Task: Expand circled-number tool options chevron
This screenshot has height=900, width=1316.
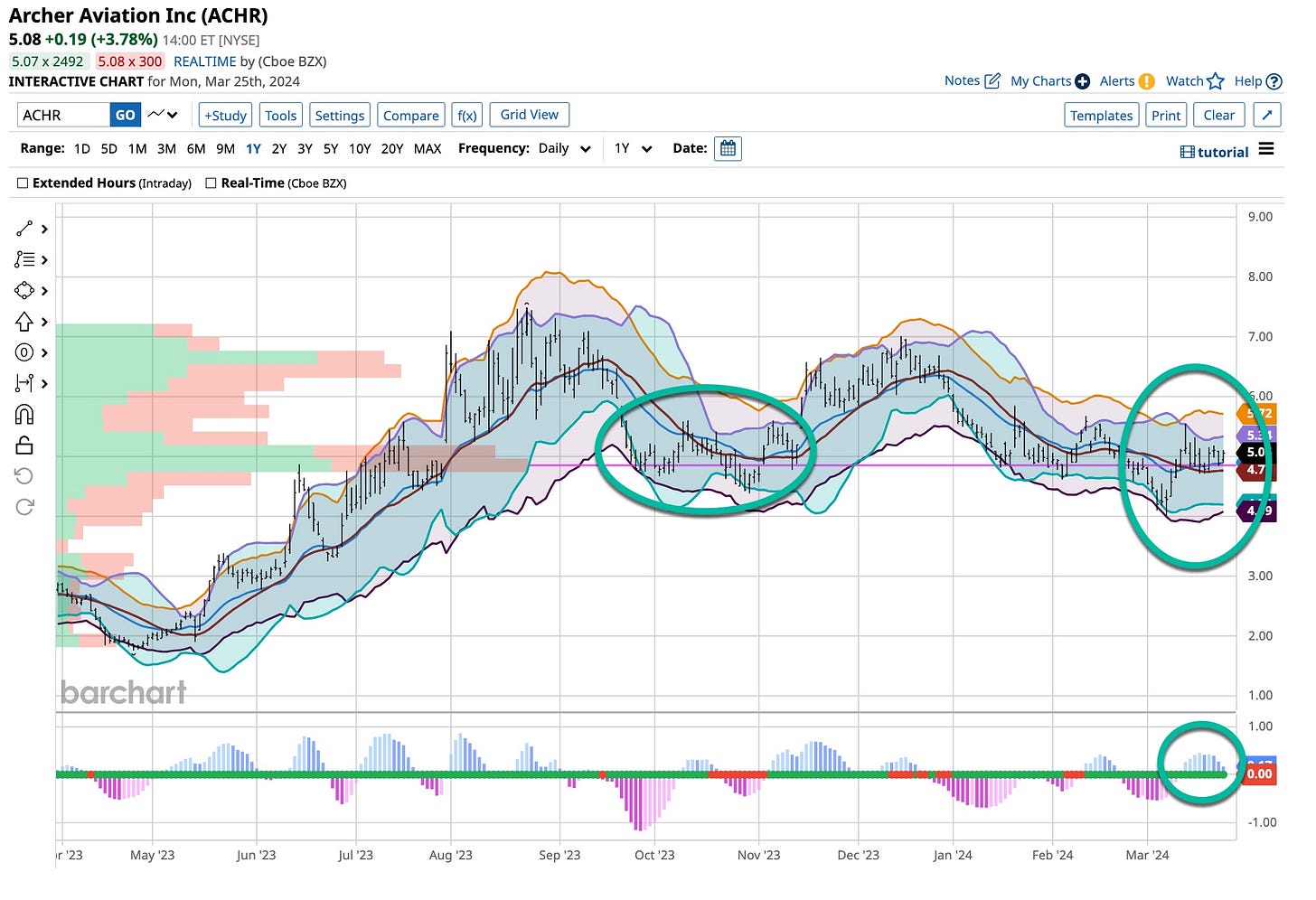Action: click(x=44, y=352)
